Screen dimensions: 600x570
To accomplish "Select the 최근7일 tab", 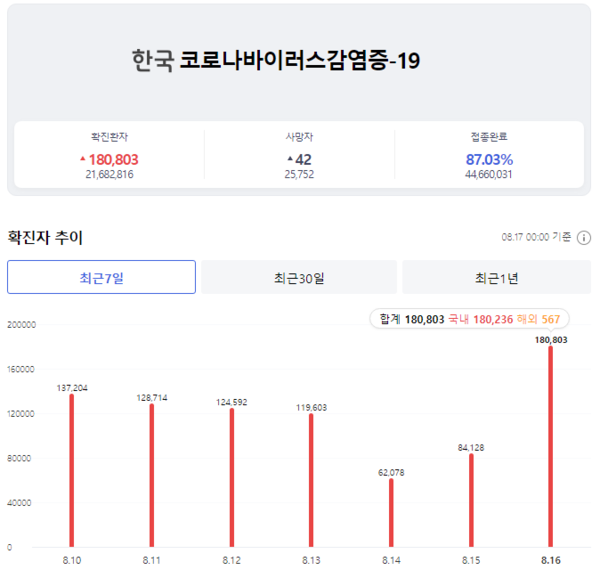I will (x=101, y=277).
